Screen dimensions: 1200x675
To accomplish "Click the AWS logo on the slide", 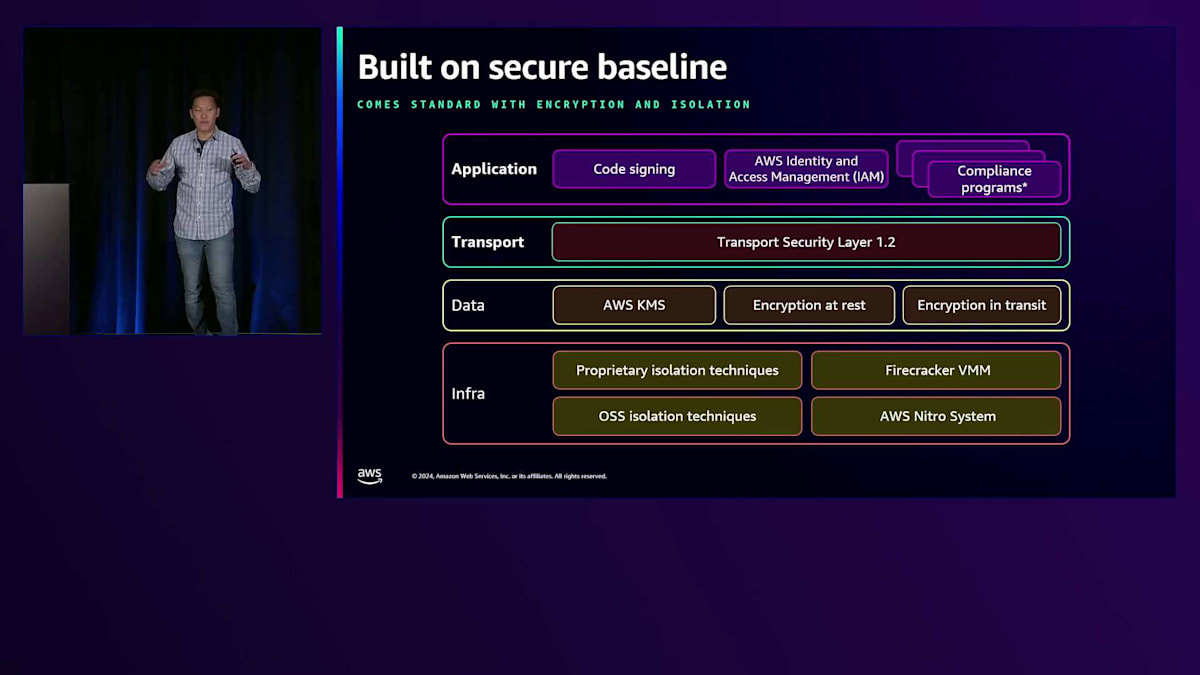I will click(x=370, y=476).
